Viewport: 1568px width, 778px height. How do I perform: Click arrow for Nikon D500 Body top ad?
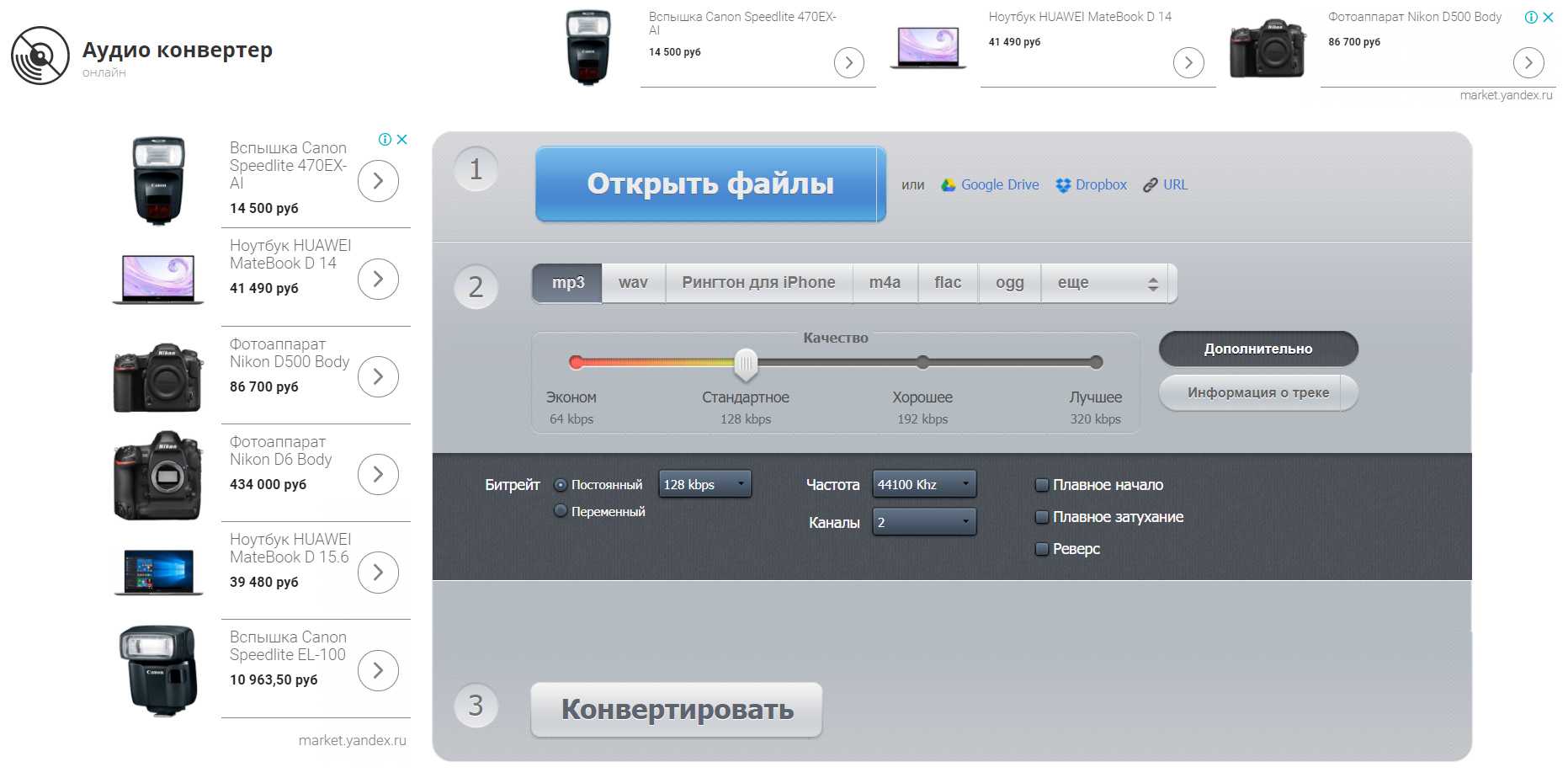pyautogui.click(x=1528, y=63)
